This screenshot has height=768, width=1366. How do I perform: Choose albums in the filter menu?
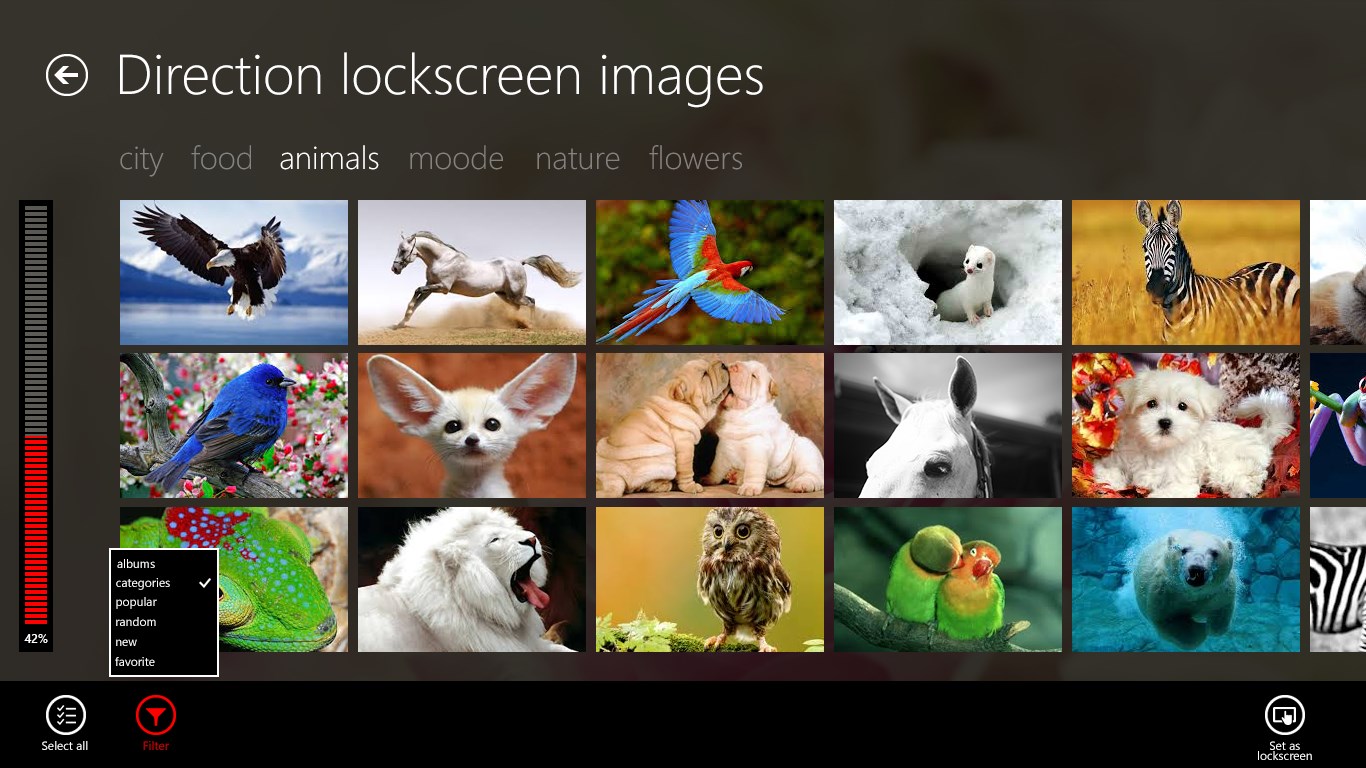point(136,563)
